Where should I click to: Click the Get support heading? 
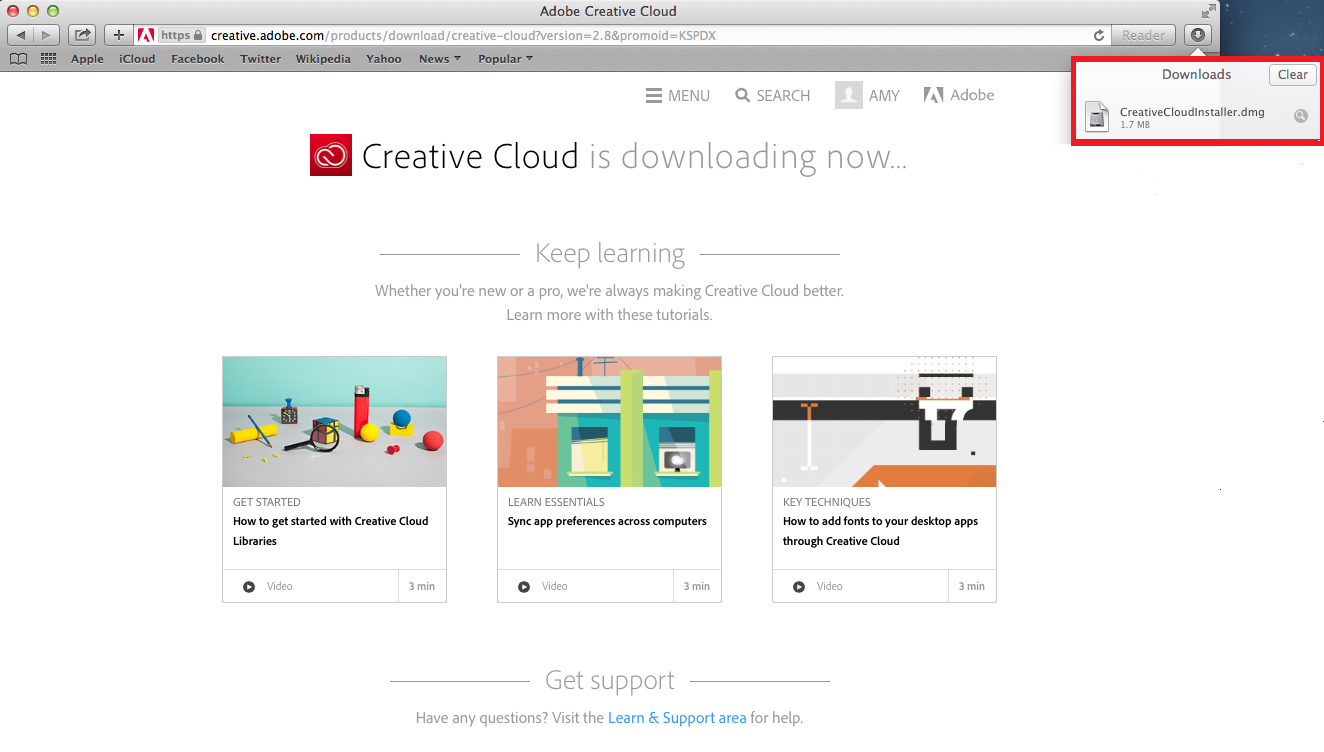(x=610, y=680)
